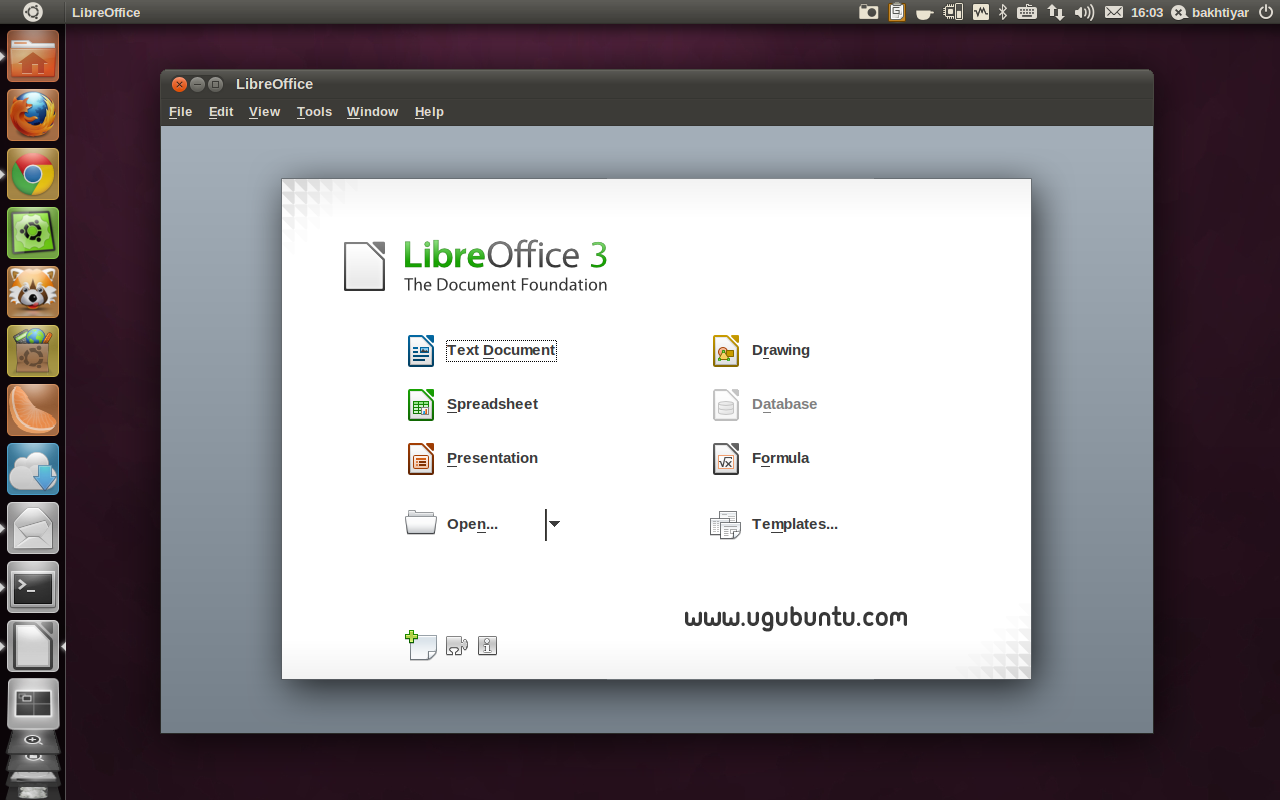1280x800 pixels.
Task: Create a new Text Document
Action: [x=501, y=350]
